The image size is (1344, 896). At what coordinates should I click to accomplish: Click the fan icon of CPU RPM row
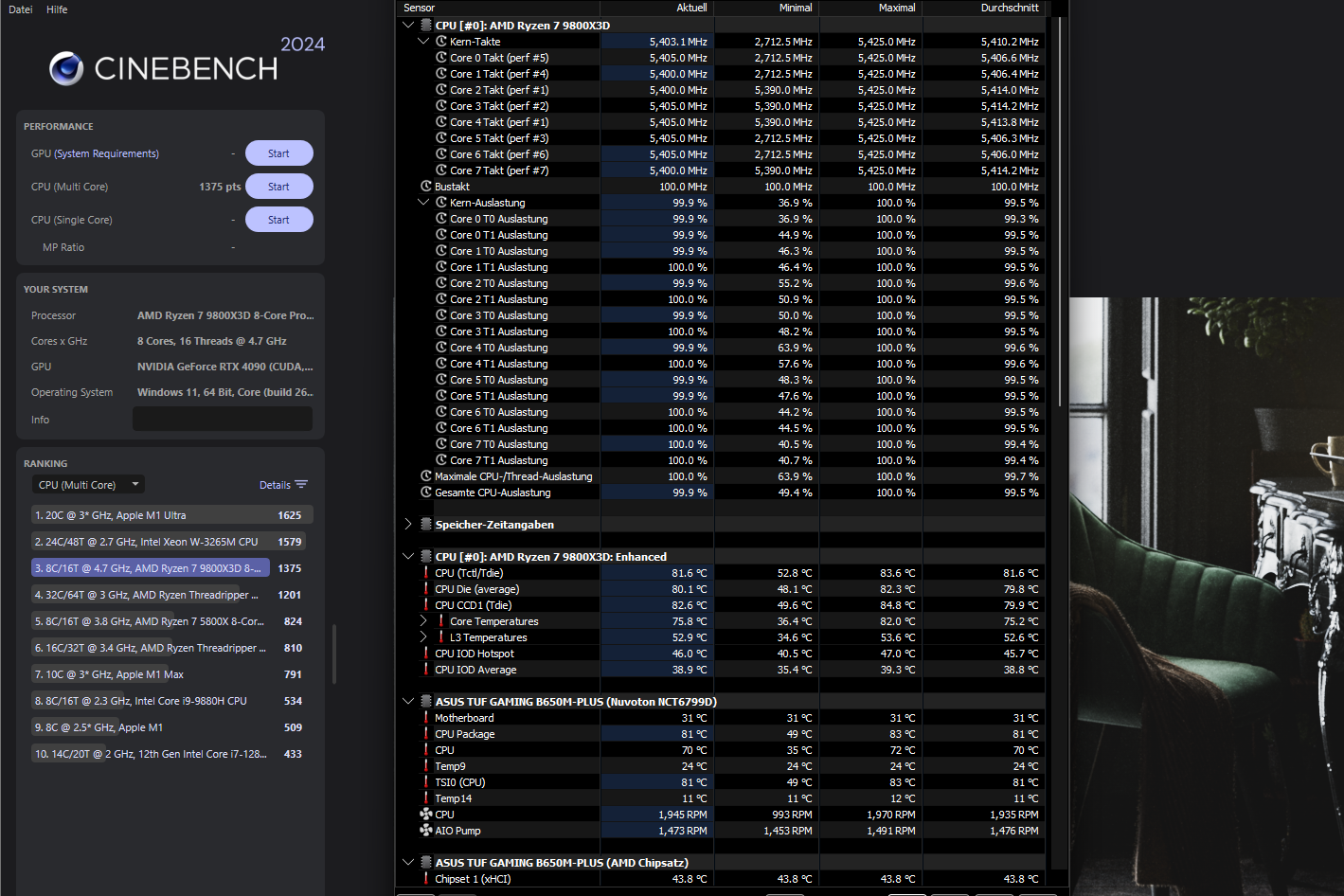(x=426, y=815)
